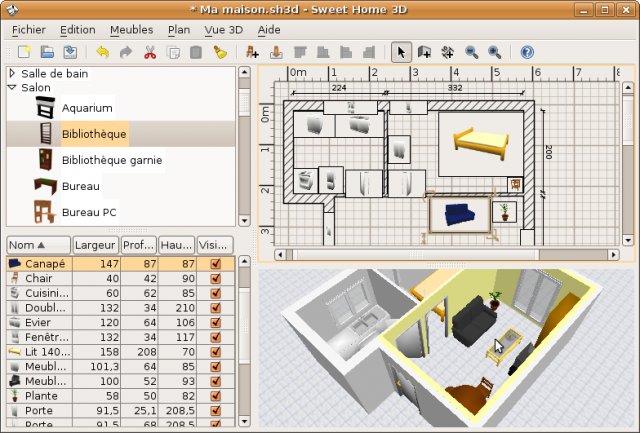Open the Aide menu
The width and height of the screenshot is (640, 433).
[269, 30]
